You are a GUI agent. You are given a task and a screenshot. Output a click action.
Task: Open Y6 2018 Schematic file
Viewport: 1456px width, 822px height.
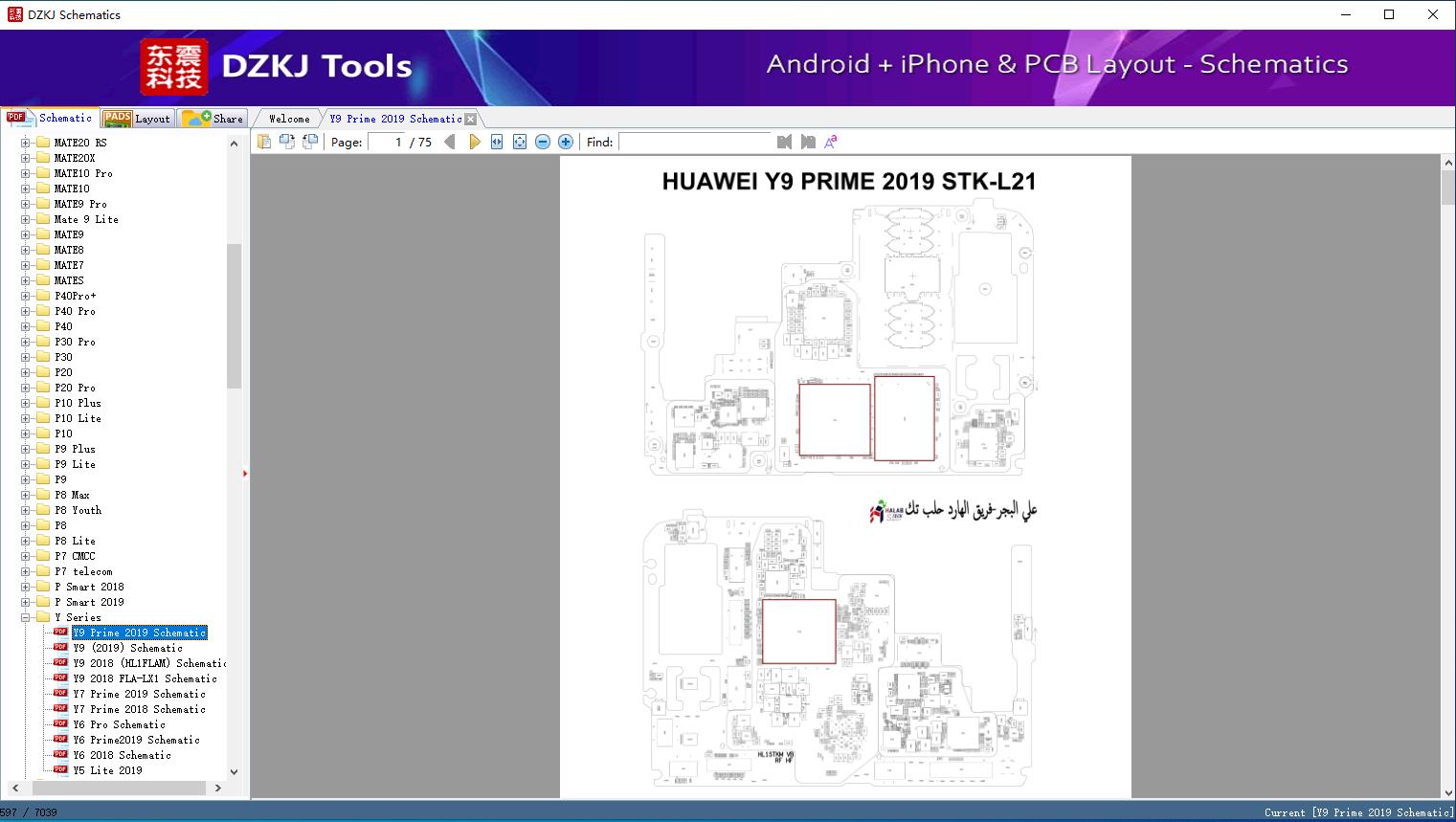point(122,755)
